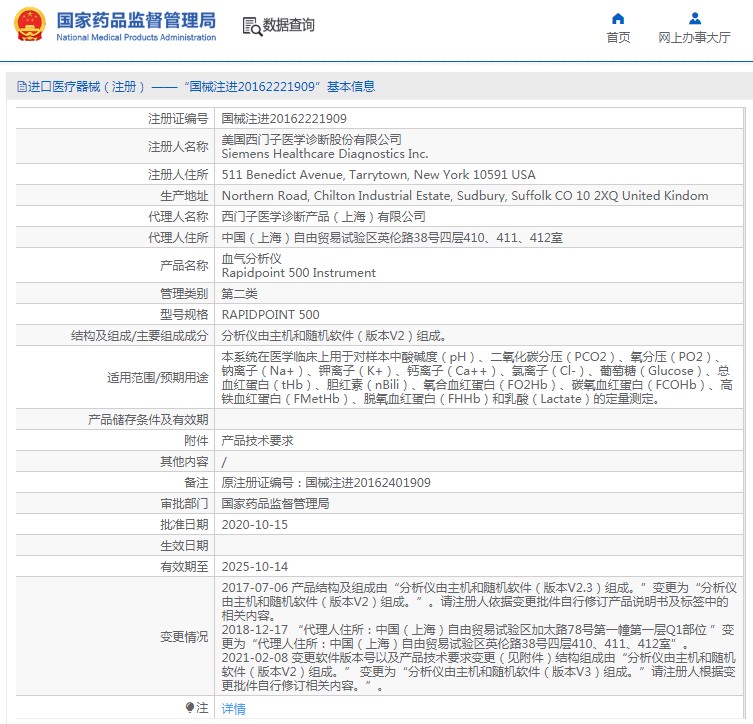
Task: Go to 首页 home page
Action: [x=618, y=37]
